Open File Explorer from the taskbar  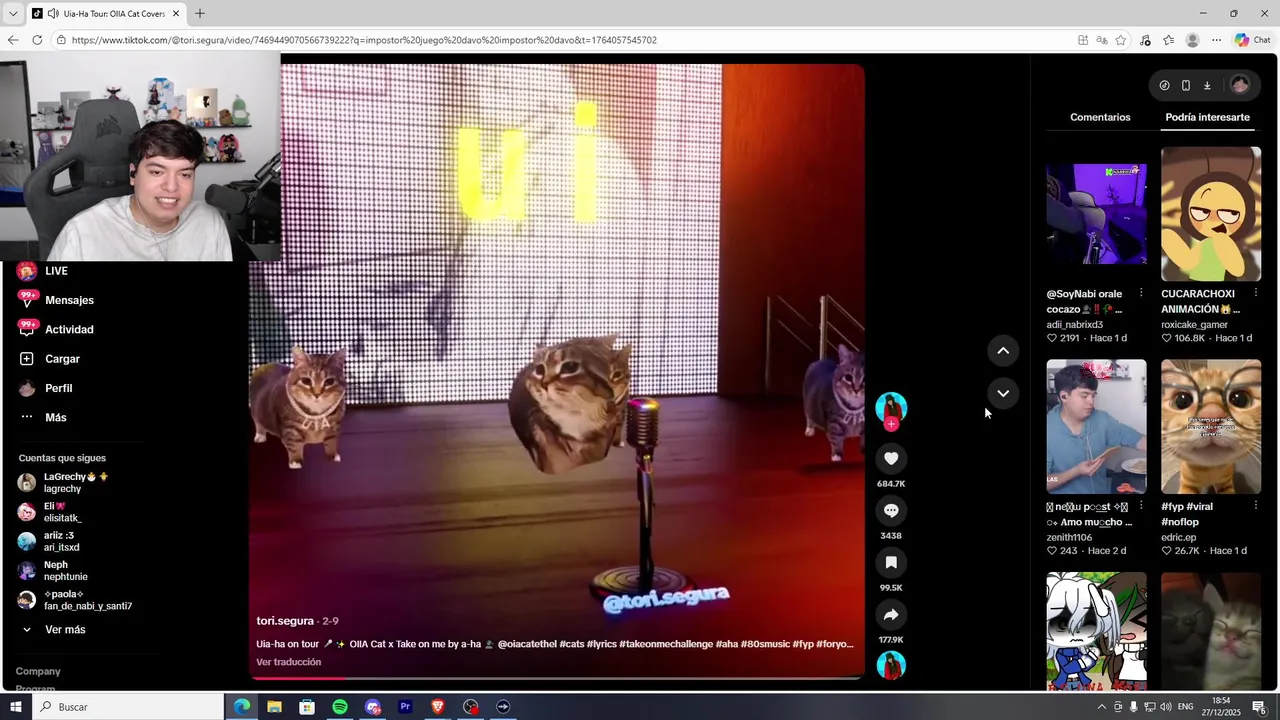[x=274, y=707]
